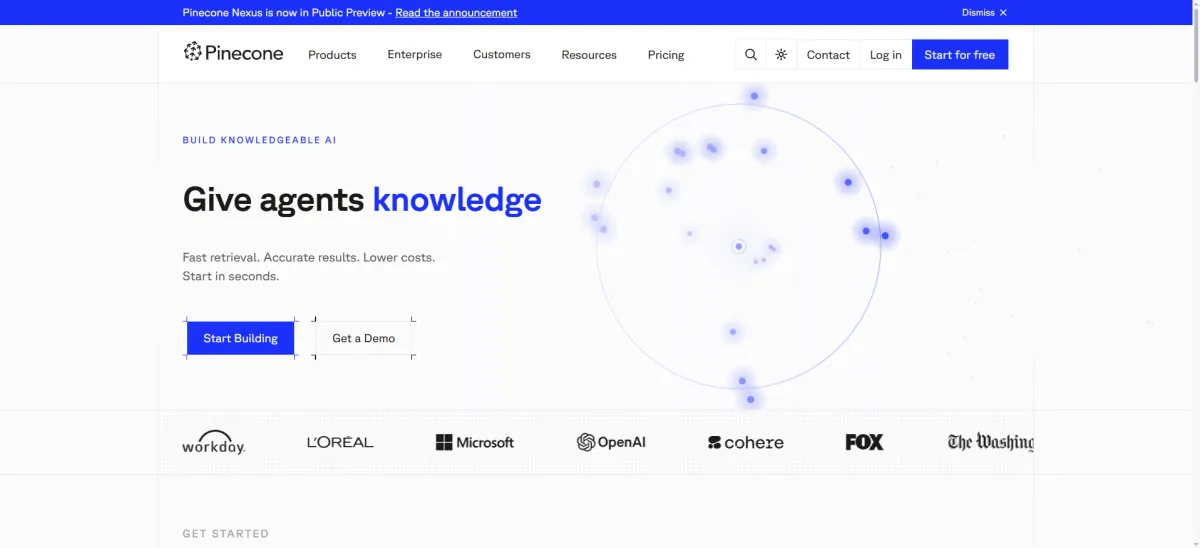Expand the Products menu
Viewport: 1200px width, 548px height.
click(332, 55)
